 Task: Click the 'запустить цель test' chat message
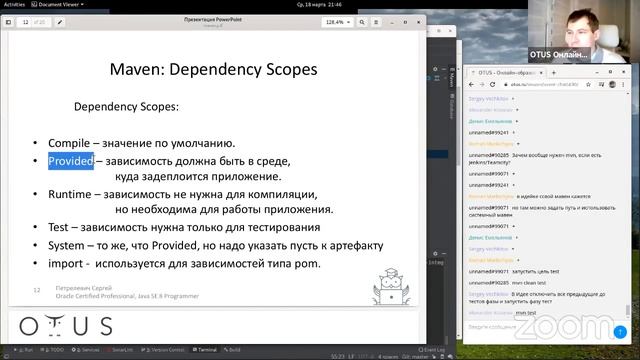(536, 271)
